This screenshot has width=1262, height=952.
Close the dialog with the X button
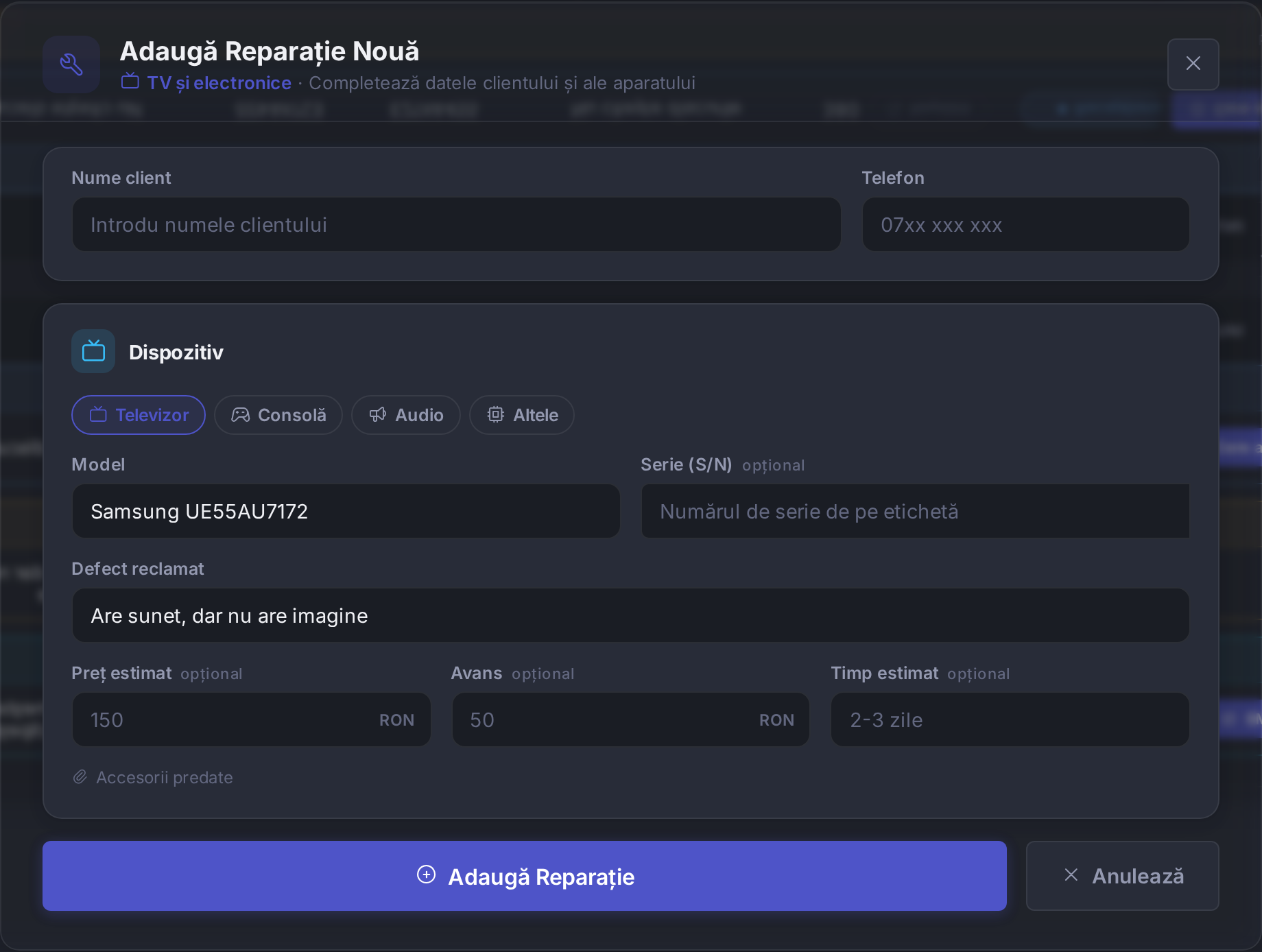(x=1193, y=64)
